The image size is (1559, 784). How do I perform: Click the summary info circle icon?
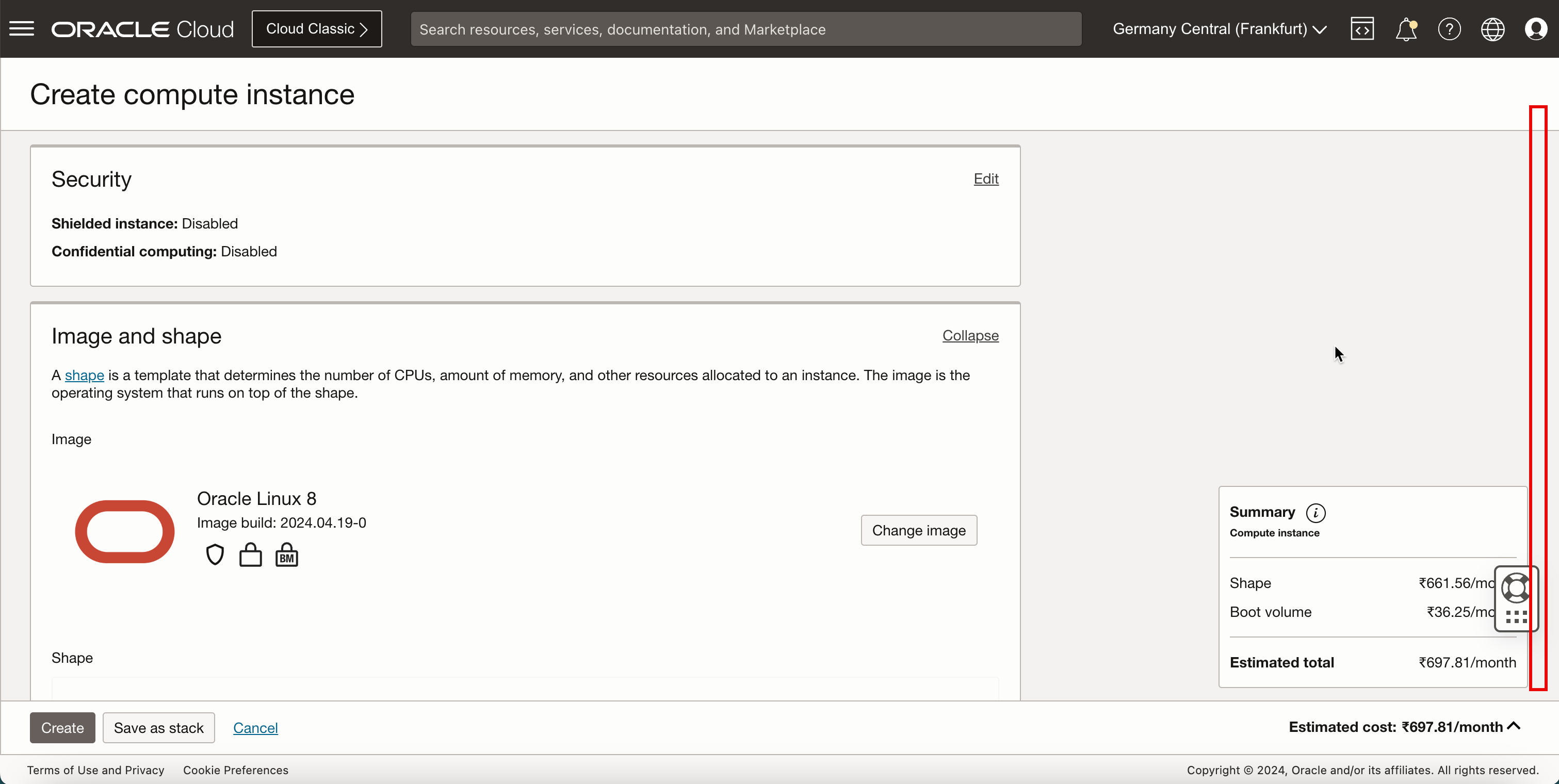pos(1317,512)
